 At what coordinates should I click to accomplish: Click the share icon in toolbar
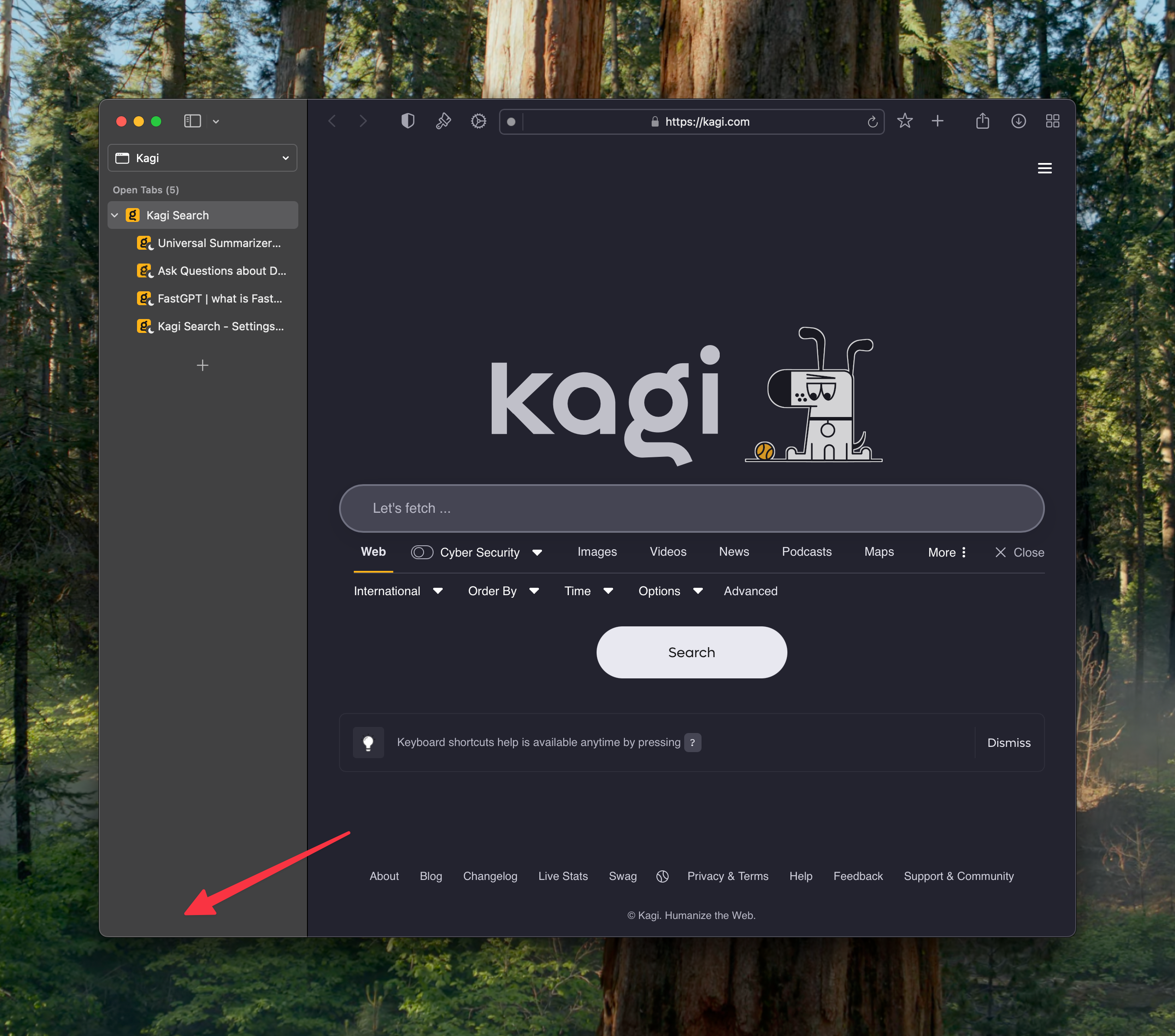[982, 121]
